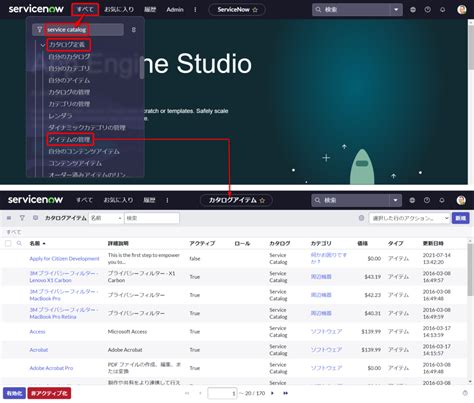Viewport: 474px width, 403px height.
Task: Open the list personalize gear icon
Action: point(361,218)
